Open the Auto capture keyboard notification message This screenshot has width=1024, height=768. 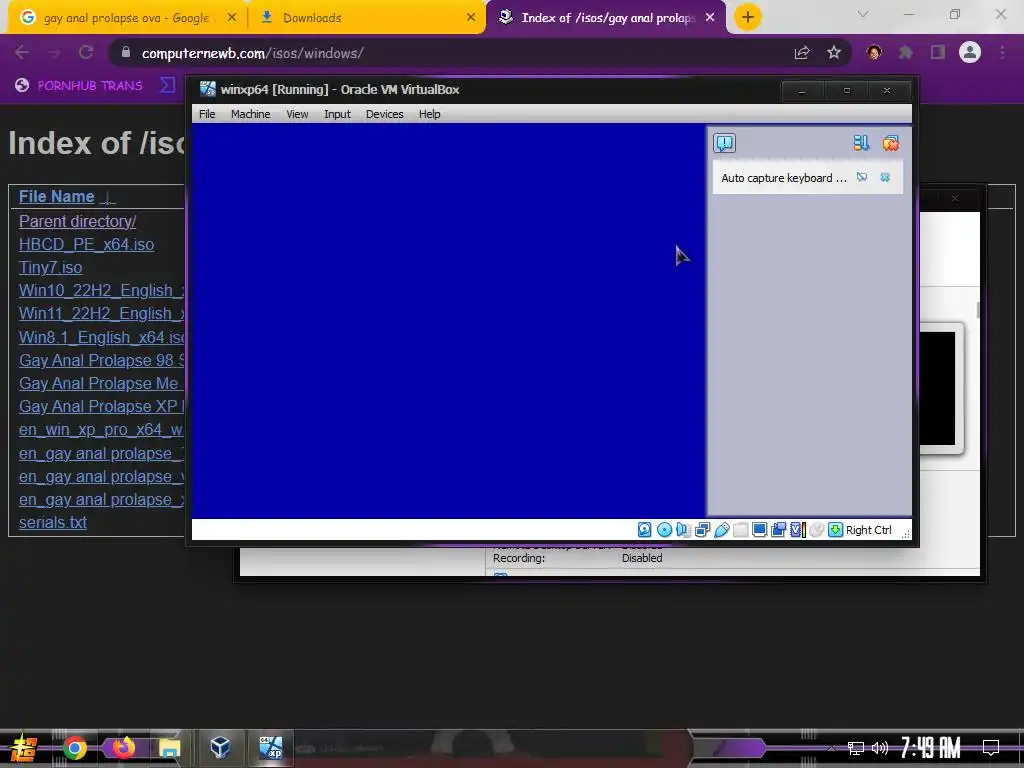tap(784, 178)
